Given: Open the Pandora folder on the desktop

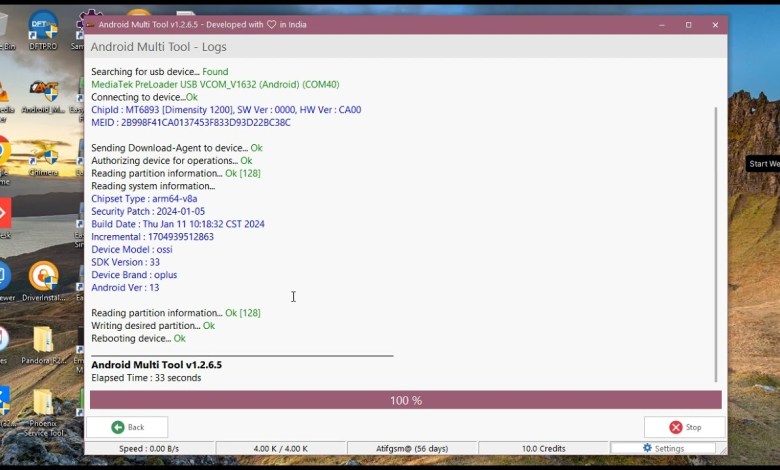Looking at the screenshot, I should click(x=43, y=343).
